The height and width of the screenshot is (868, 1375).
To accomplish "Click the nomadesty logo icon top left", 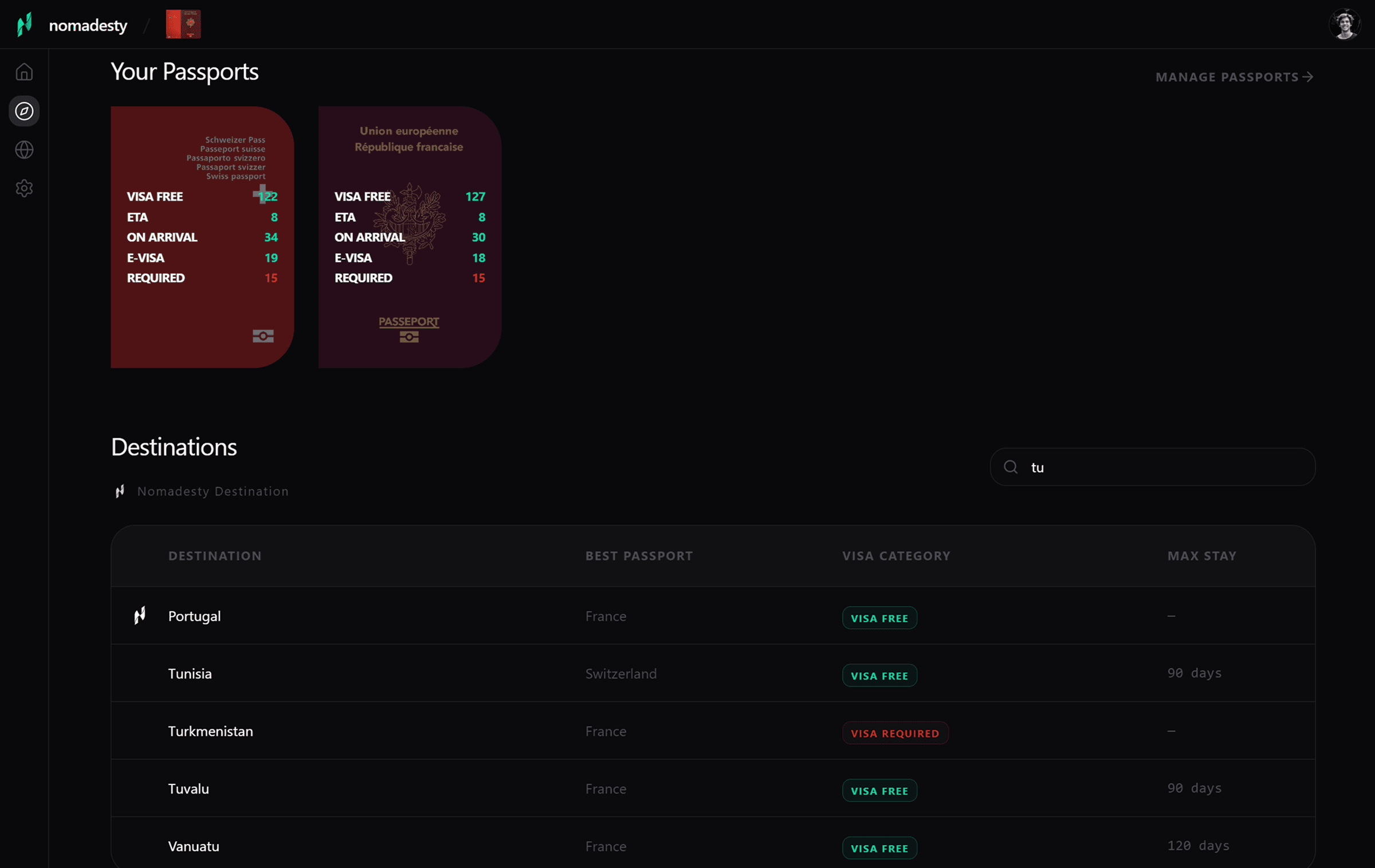I will [23, 24].
